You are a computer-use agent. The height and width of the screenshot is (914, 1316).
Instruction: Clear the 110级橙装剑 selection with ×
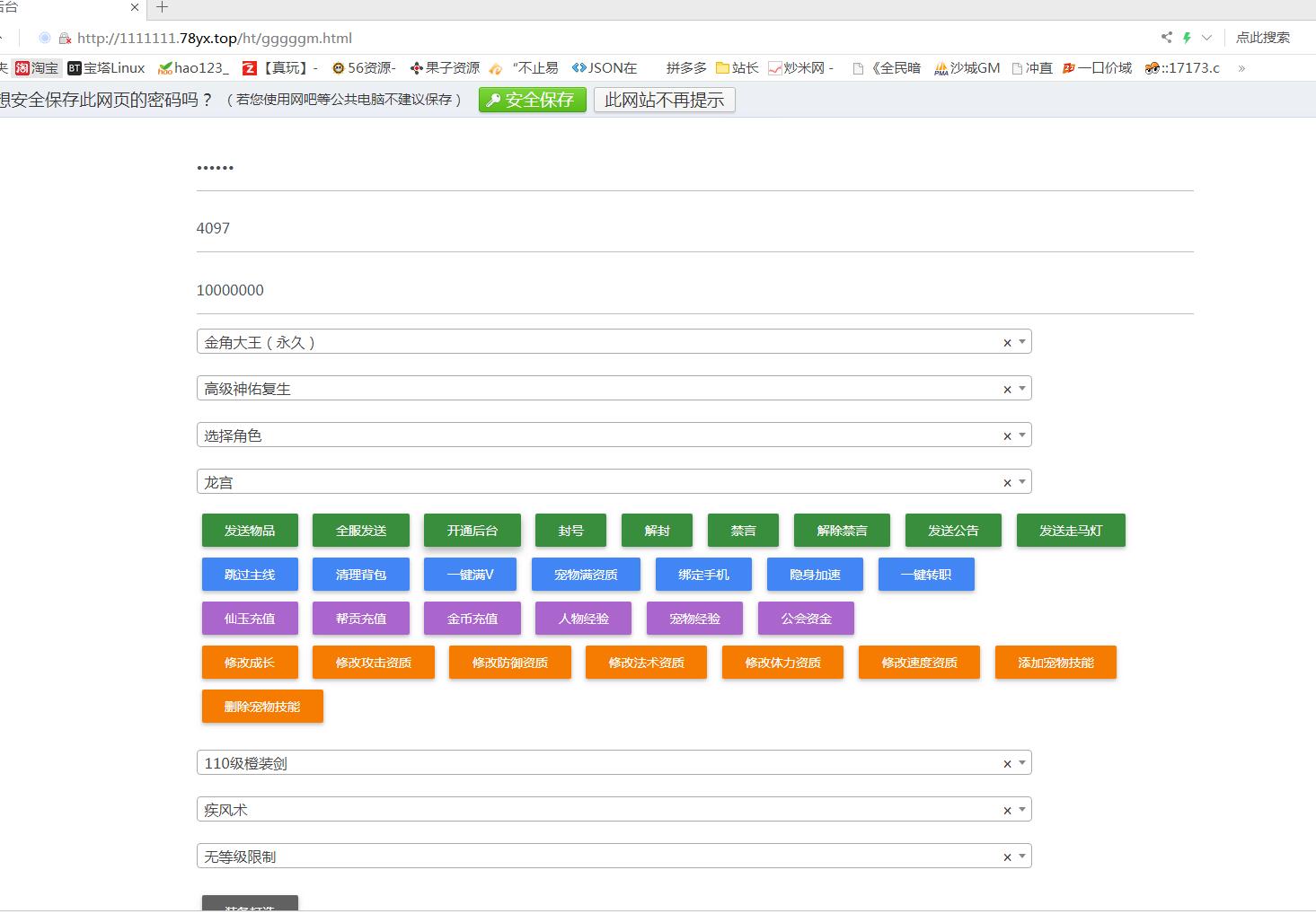[x=1007, y=764]
